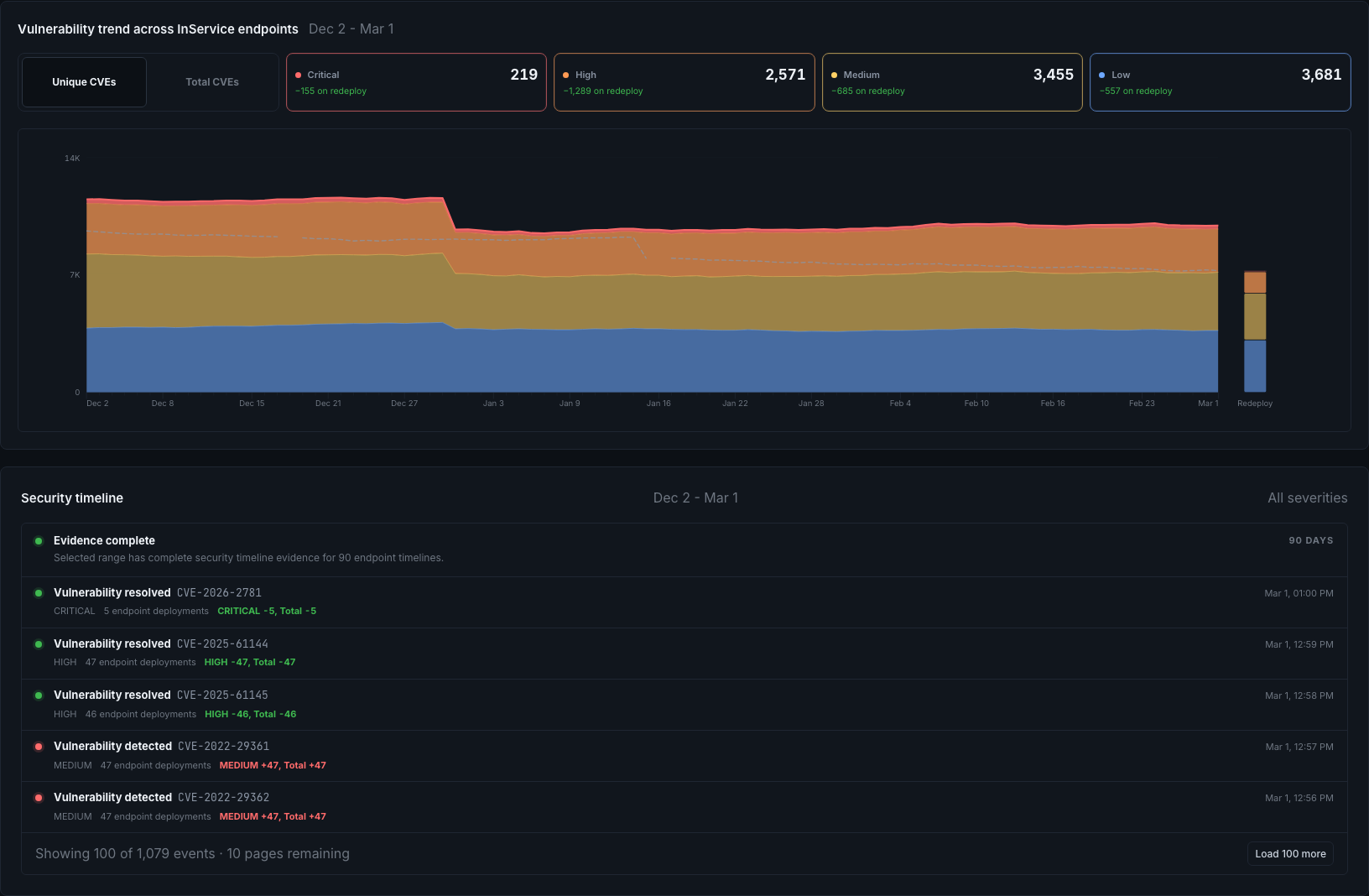This screenshot has width=1369, height=896.
Task: Click the Dec 27 axis label
Action: coord(404,404)
